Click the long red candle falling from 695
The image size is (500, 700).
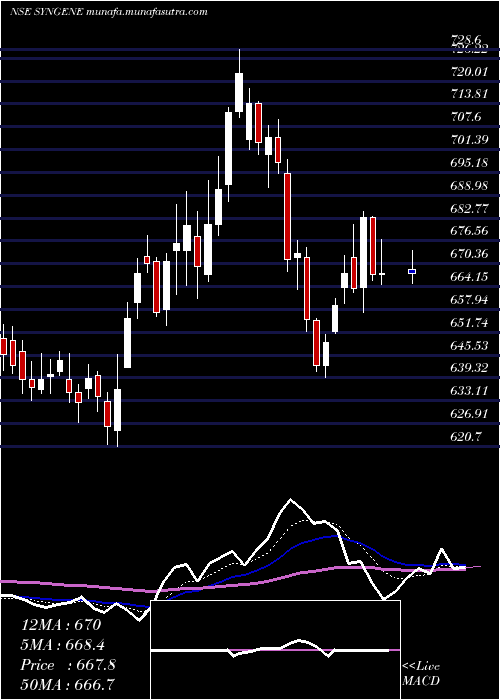[x=288, y=216]
